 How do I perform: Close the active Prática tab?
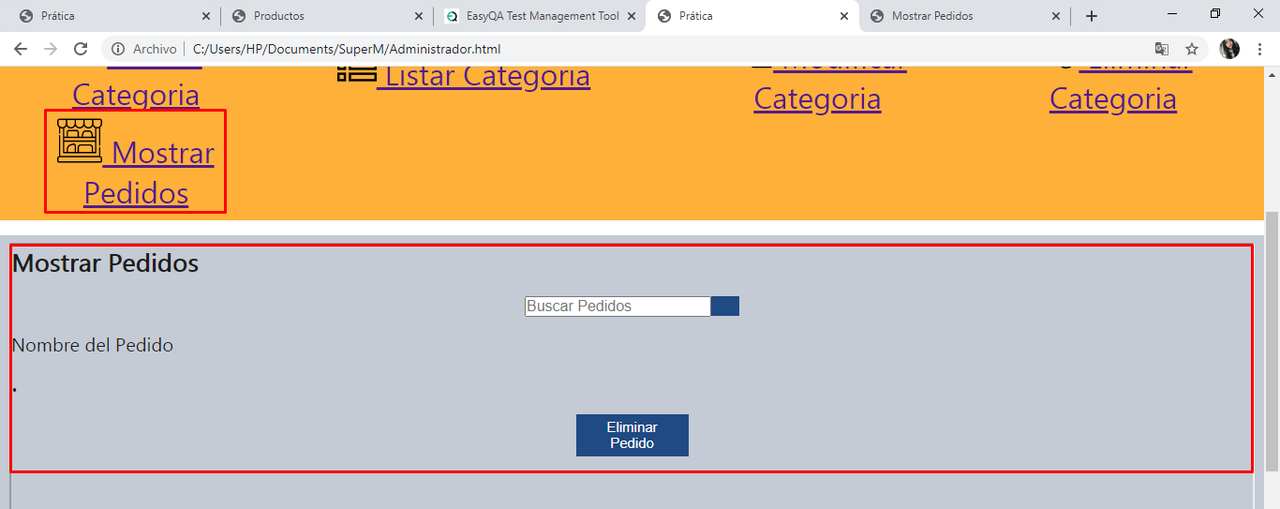(x=844, y=16)
